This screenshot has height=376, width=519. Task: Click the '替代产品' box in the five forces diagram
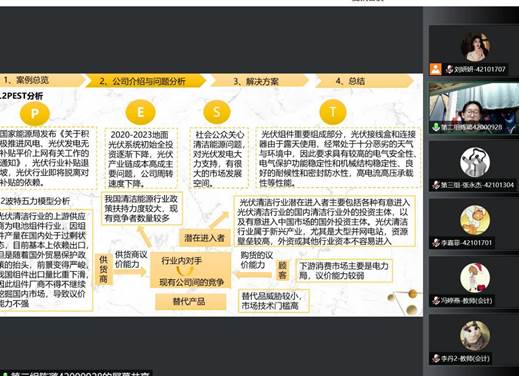point(191,301)
